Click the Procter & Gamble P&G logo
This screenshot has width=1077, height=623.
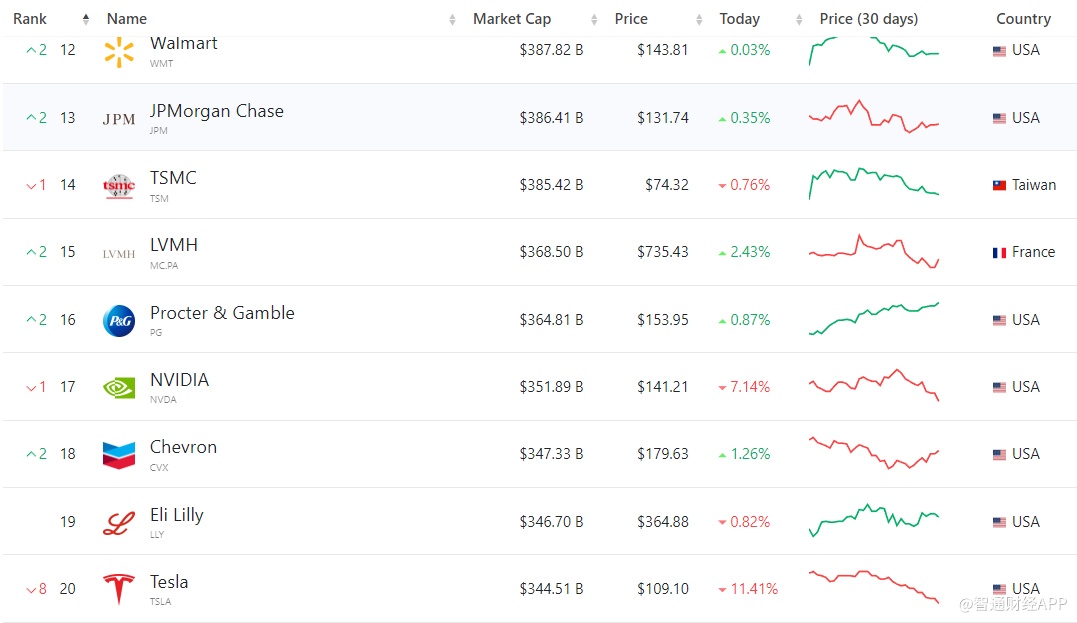(119, 321)
